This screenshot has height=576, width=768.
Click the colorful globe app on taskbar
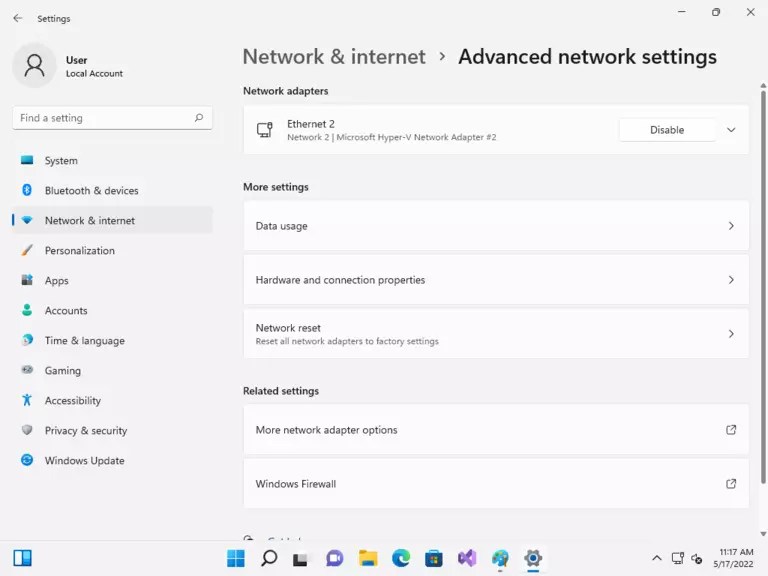tap(500, 558)
